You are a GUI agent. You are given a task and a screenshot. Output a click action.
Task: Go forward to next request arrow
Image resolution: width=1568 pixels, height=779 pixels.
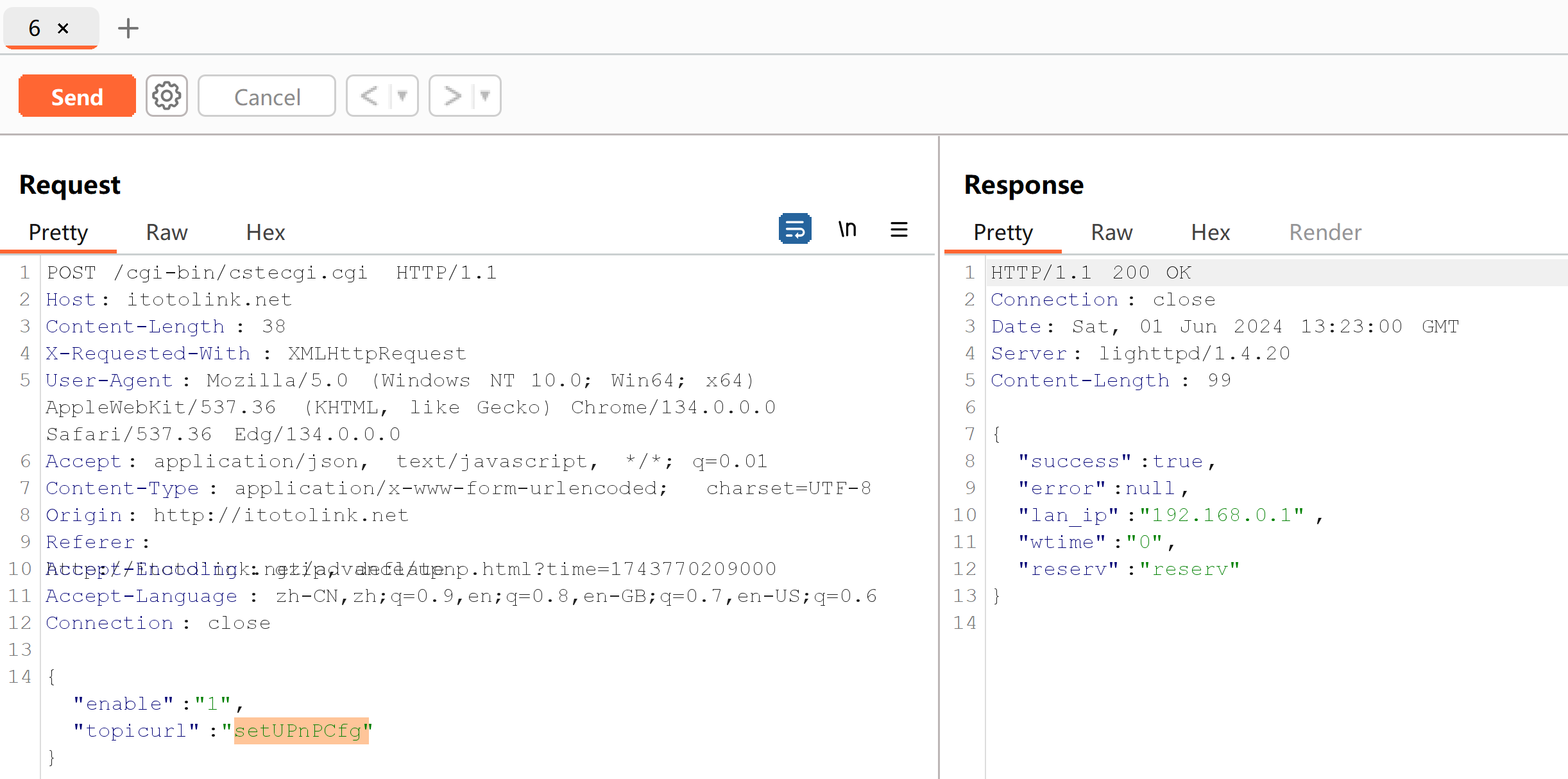pos(452,96)
